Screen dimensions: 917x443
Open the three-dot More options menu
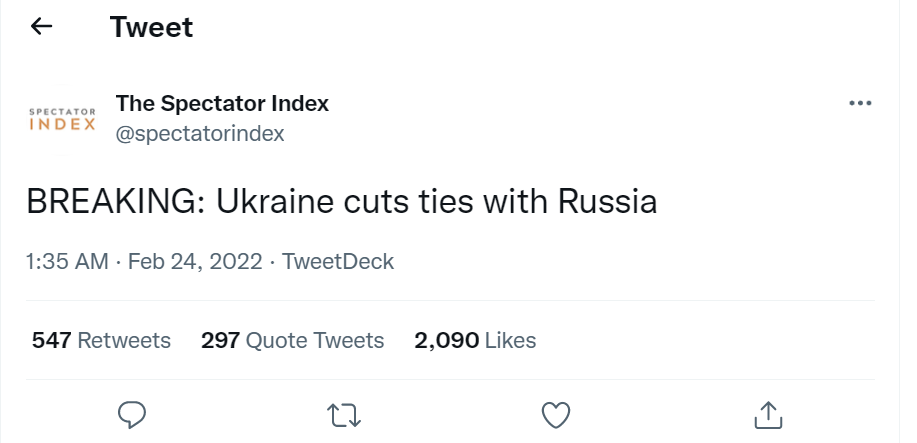tap(859, 103)
